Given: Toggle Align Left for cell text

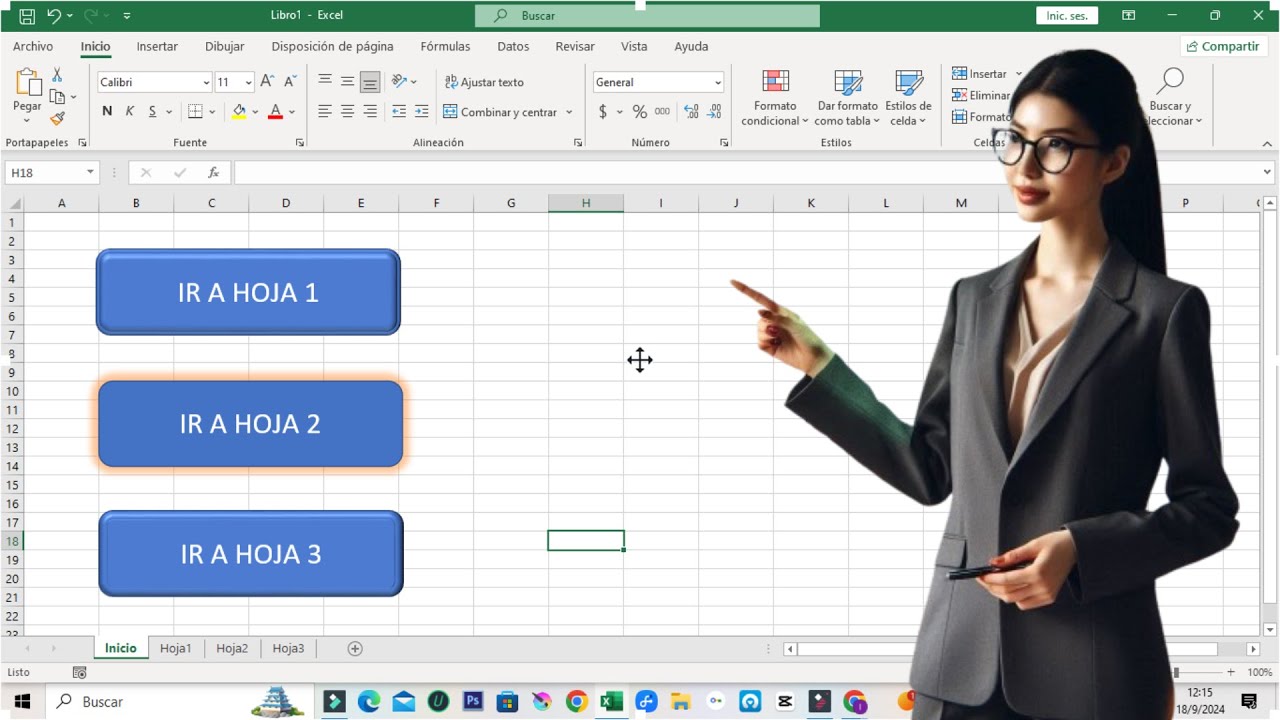Looking at the screenshot, I should click(x=325, y=112).
